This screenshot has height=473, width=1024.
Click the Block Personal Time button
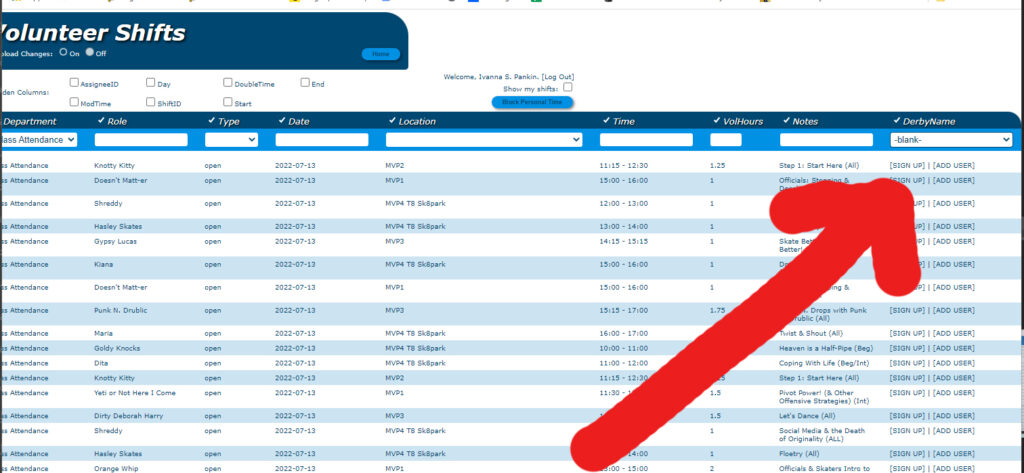click(x=532, y=102)
